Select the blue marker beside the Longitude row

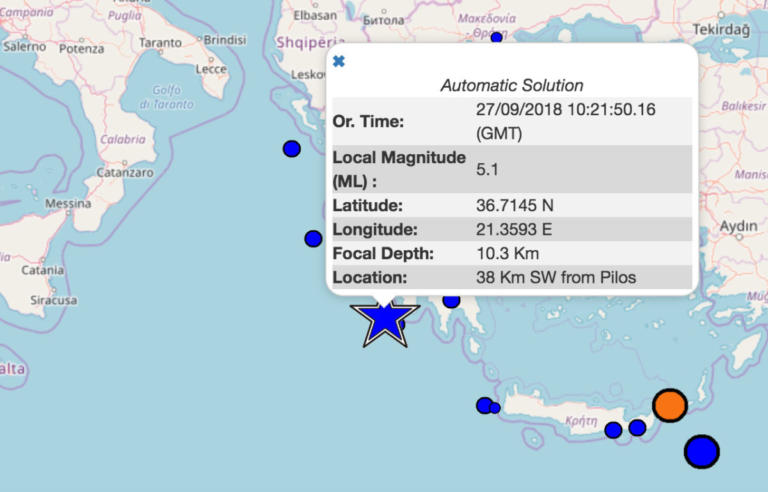click(313, 238)
